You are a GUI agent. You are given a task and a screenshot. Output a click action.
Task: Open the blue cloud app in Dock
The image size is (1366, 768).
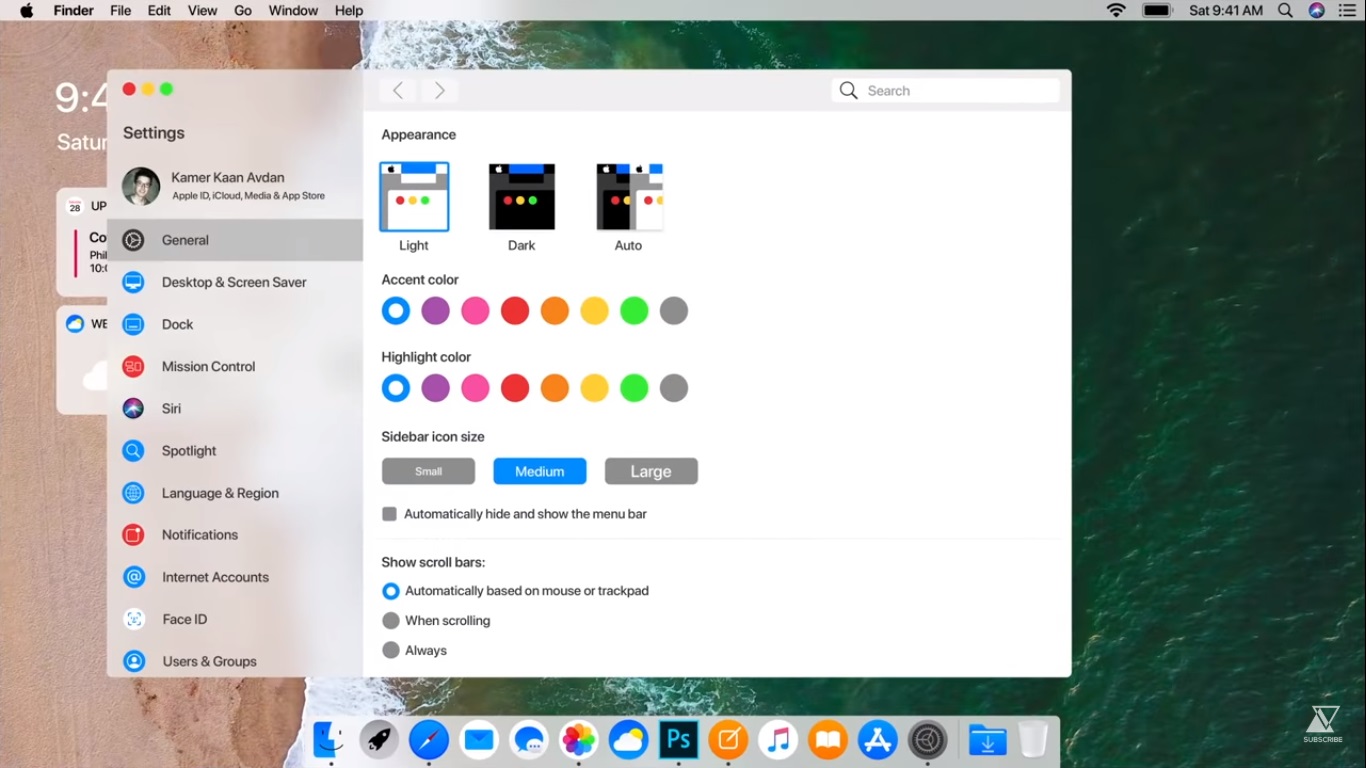[628, 740]
